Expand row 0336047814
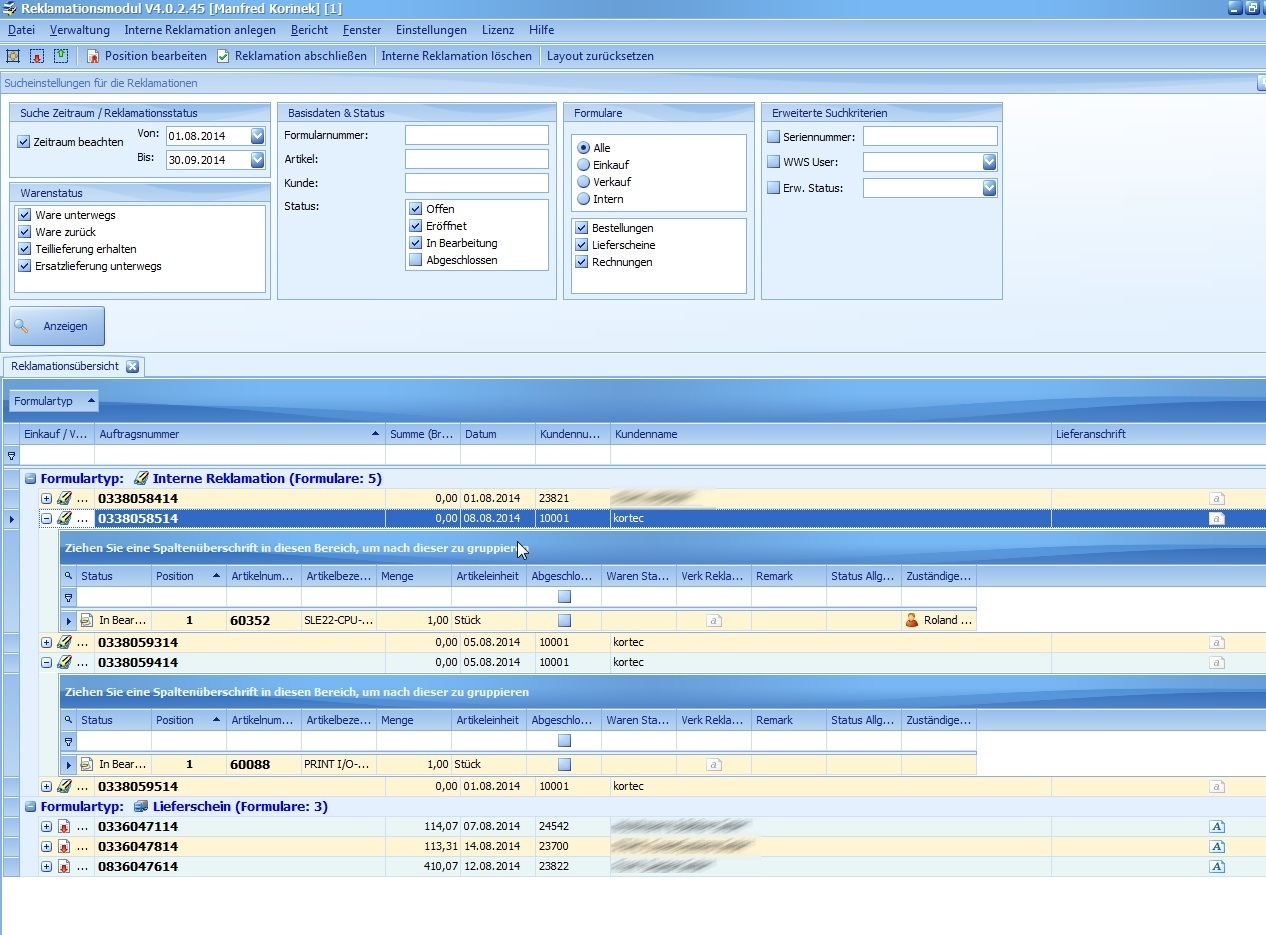 click(x=46, y=846)
